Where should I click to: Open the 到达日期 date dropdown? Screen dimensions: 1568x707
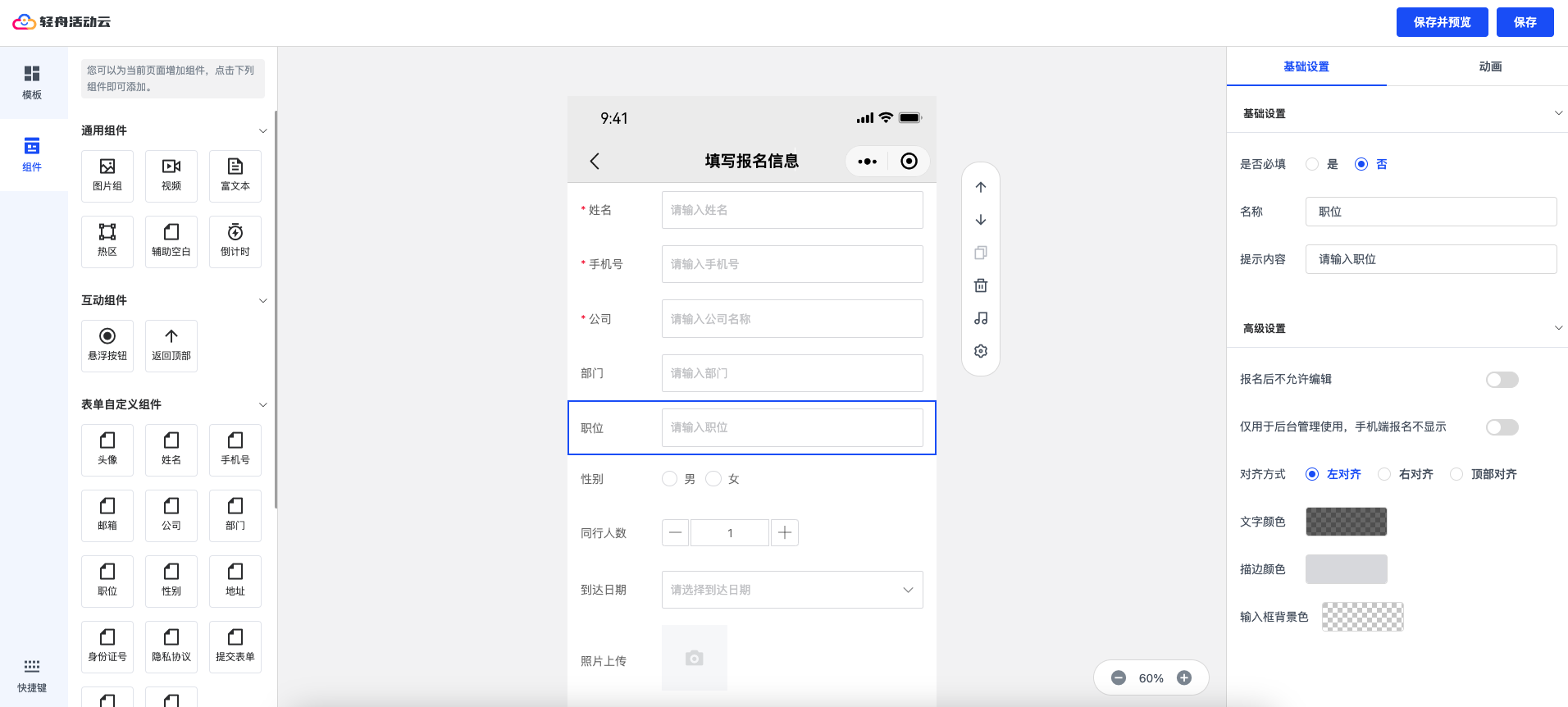pos(791,590)
